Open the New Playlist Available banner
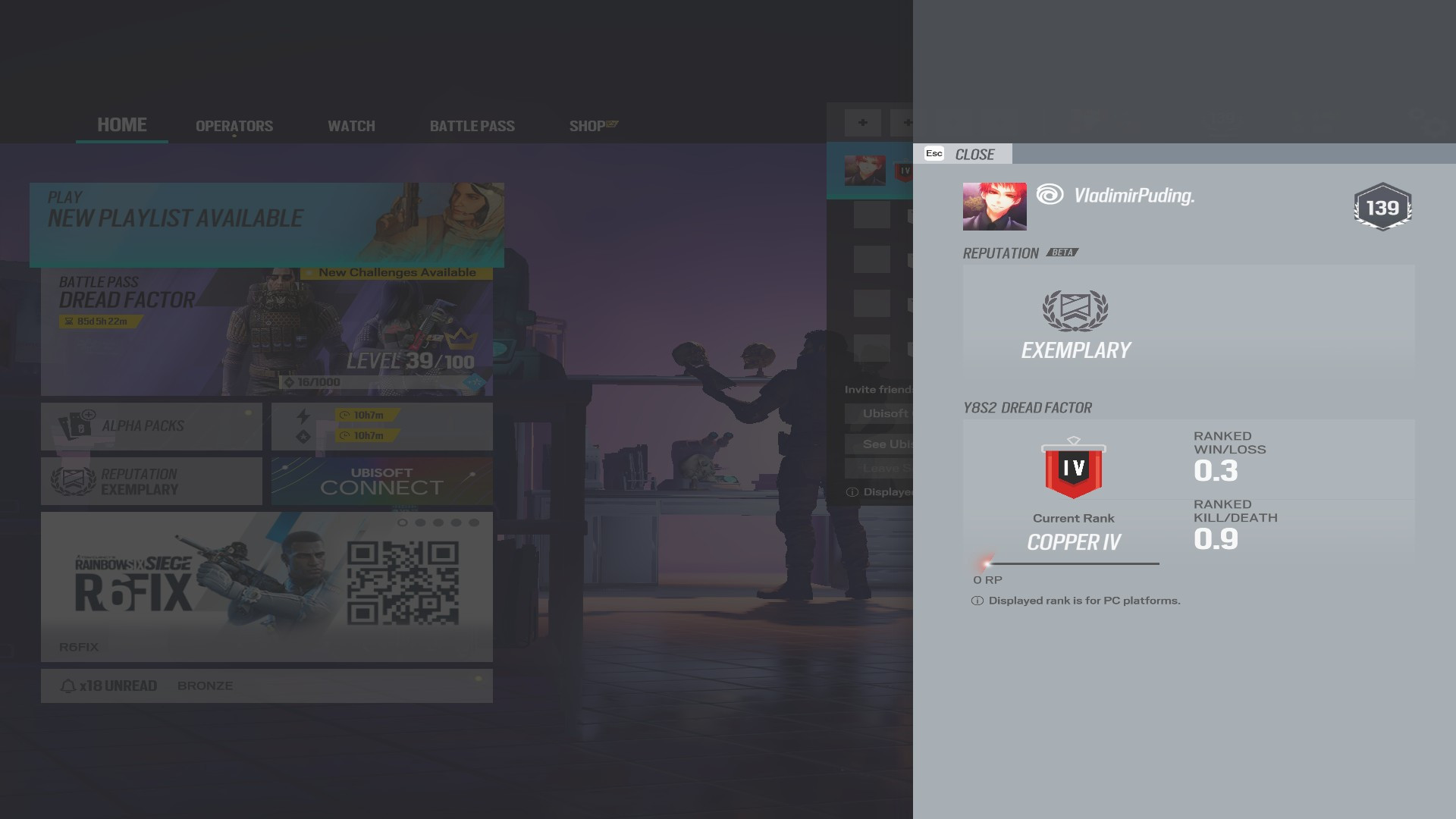Screen dimensions: 1456x819 pyautogui.click(x=266, y=224)
